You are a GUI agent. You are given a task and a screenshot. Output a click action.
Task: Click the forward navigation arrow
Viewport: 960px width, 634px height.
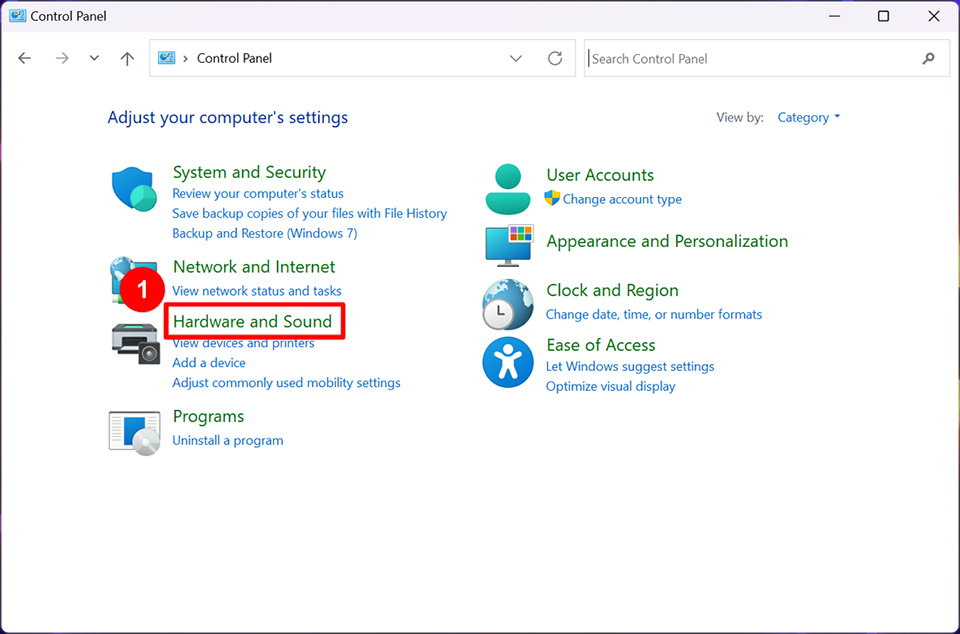[x=62, y=58]
